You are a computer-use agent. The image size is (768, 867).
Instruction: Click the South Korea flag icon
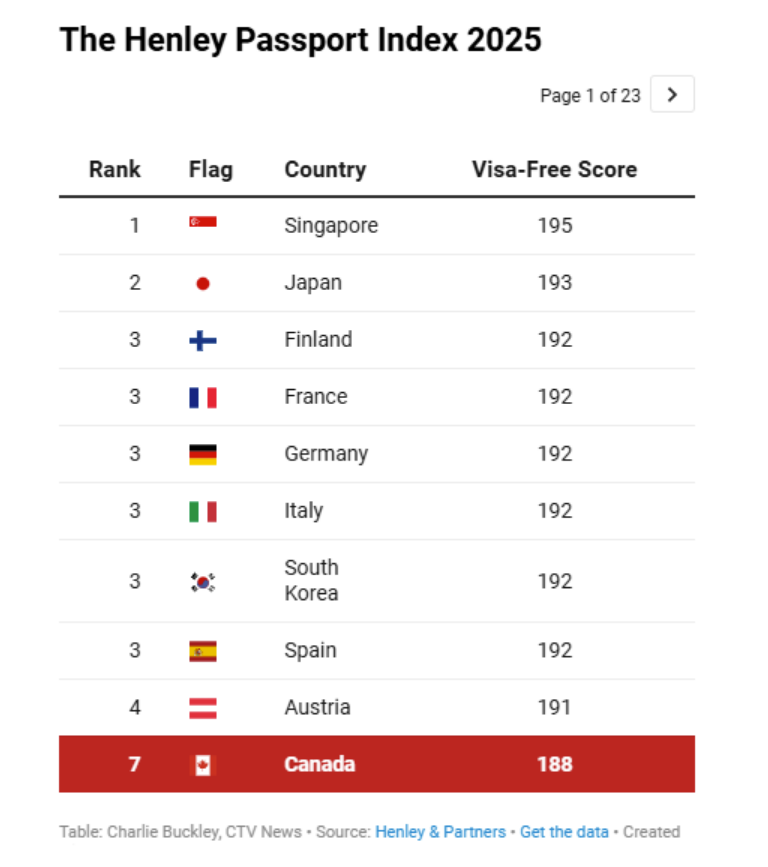[203, 582]
